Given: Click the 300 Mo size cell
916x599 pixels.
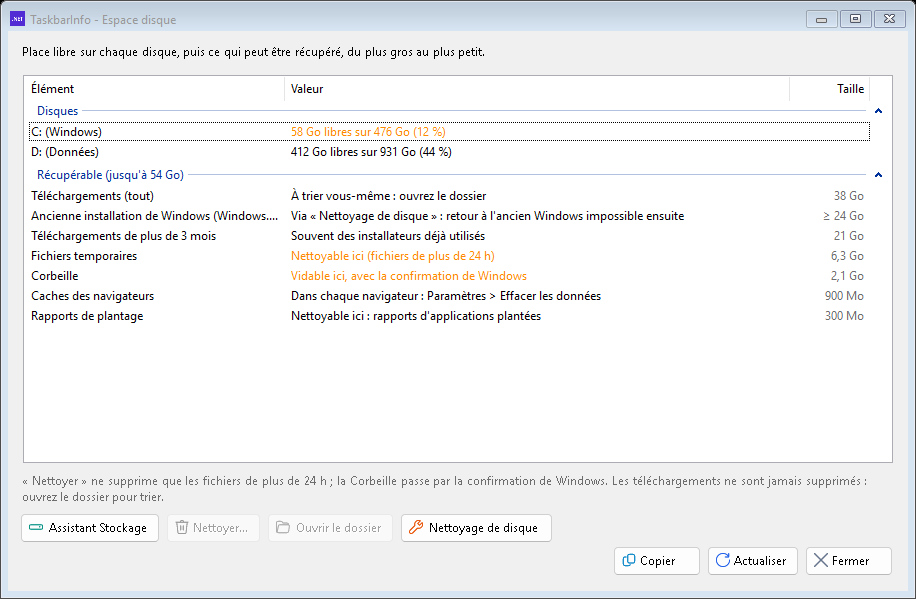Looking at the screenshot, I should coord(844,316).
